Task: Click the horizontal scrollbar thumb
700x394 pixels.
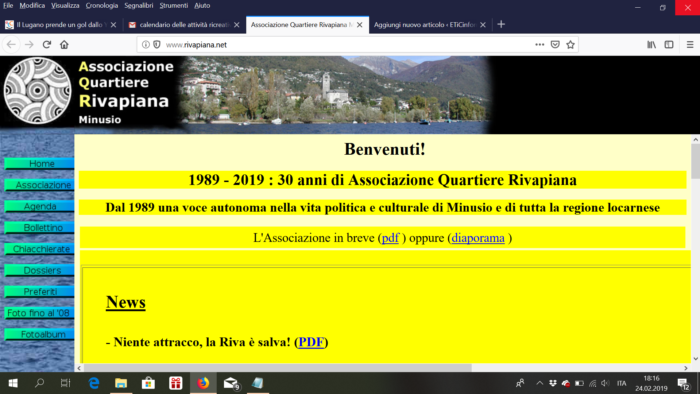Action: [x=278, y=368]
